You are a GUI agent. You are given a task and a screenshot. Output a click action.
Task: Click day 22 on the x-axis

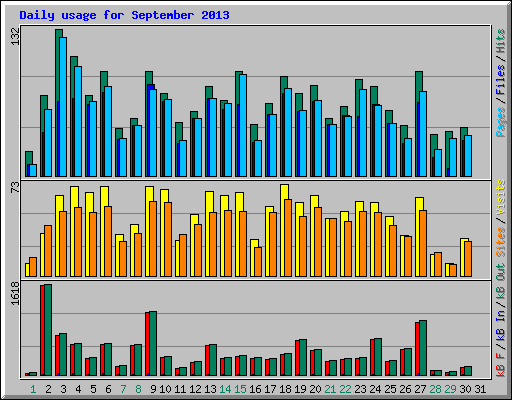click(345, 389)
